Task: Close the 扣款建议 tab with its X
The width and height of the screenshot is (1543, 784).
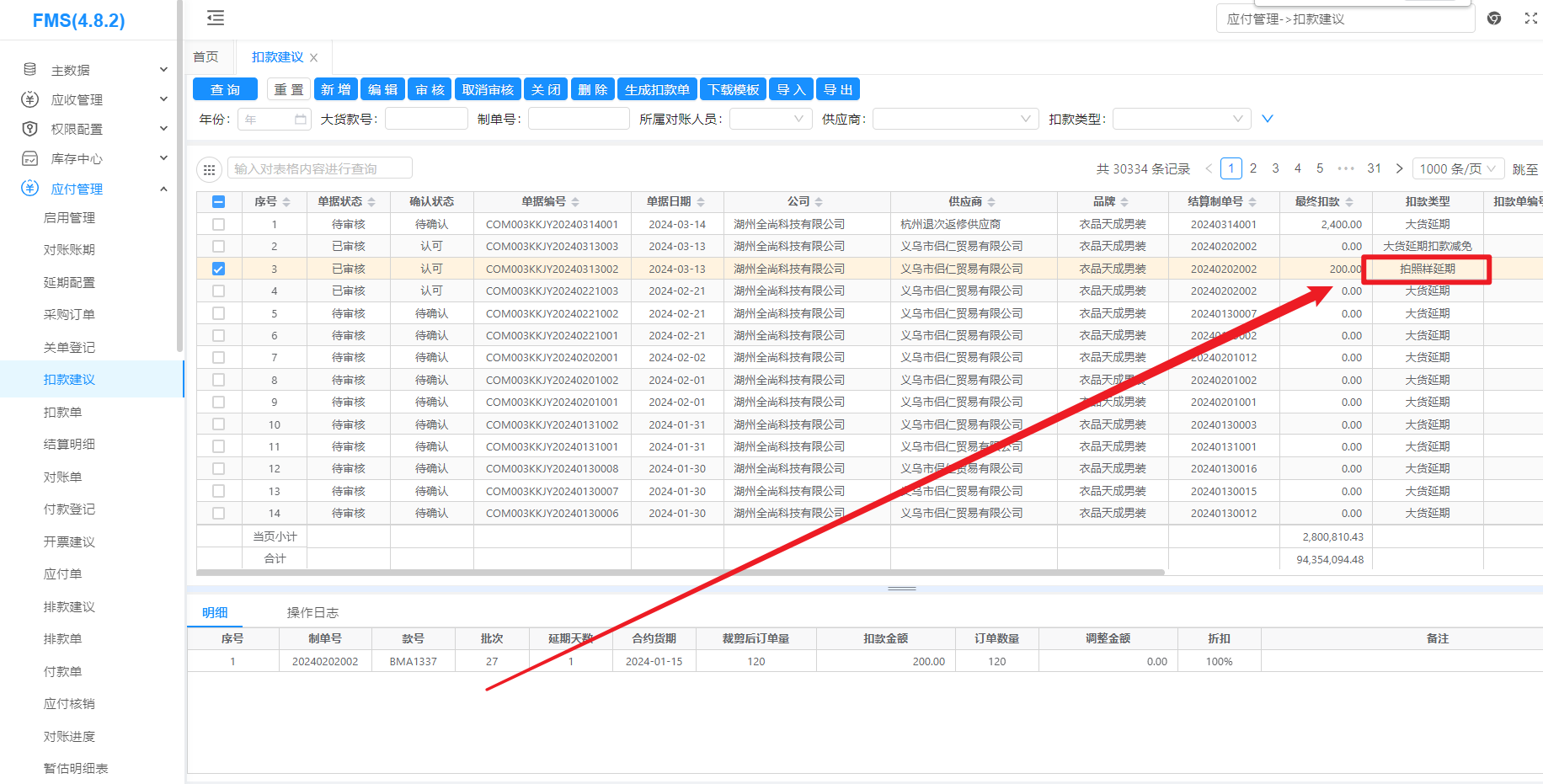Action: (x=314, y=58)
